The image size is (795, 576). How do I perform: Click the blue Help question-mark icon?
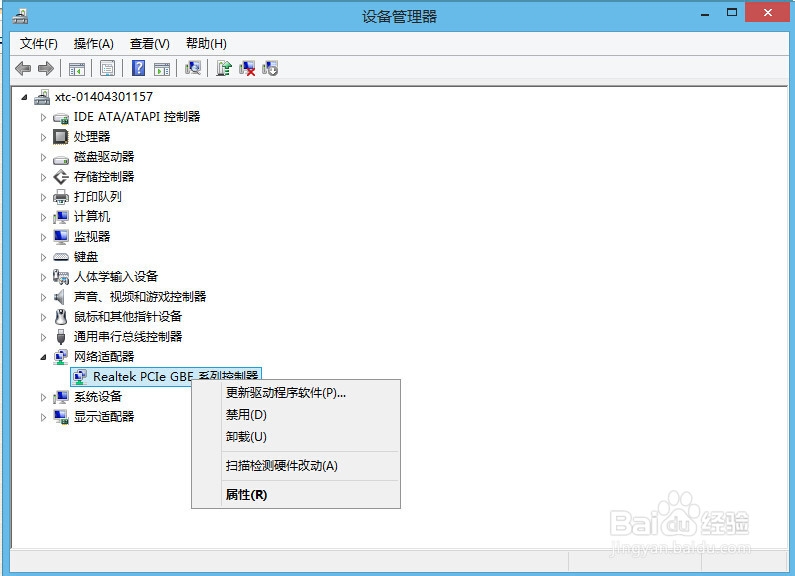(x=138, y=68)
